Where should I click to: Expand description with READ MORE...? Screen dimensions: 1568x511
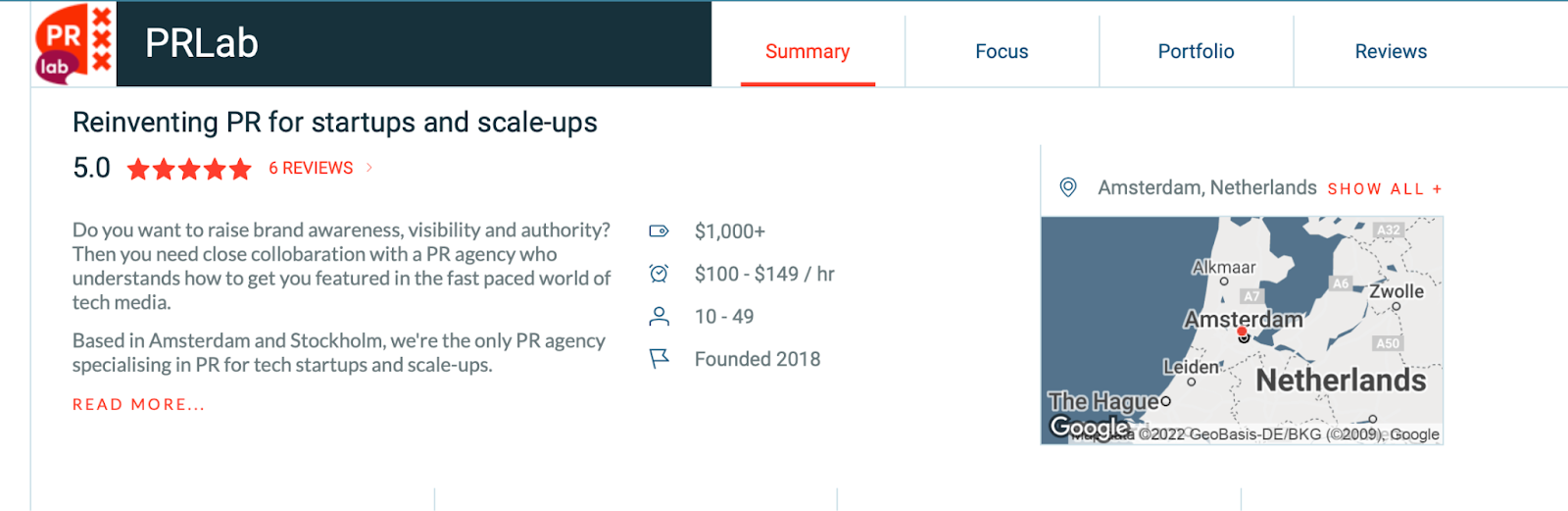click(x=139, y=404)
